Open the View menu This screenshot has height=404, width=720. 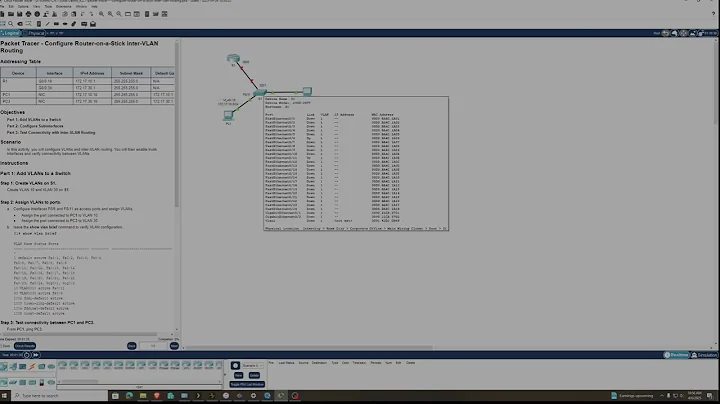(36, 7)
